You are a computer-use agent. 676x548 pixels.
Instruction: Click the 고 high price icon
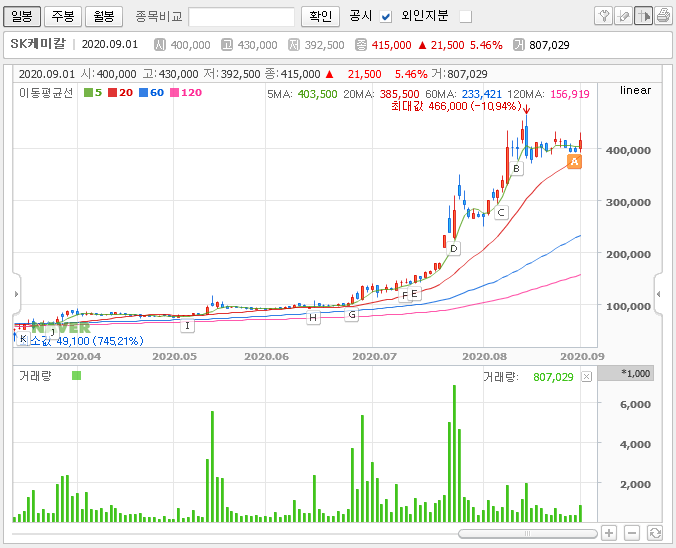[x=227, y=45]
